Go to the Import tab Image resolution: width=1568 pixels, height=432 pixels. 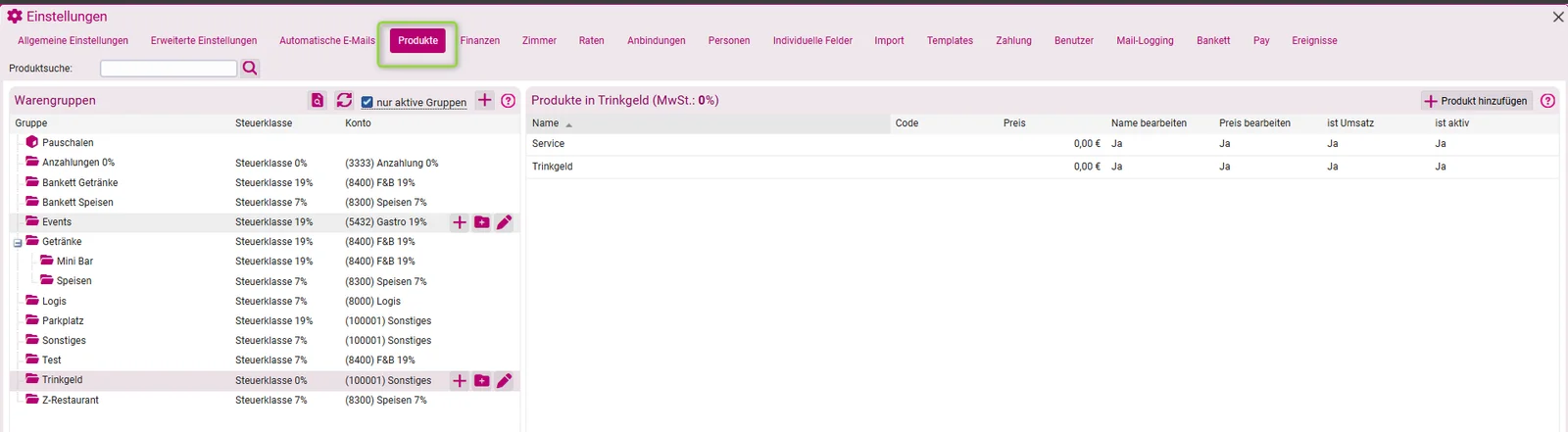tap(889, 40)
